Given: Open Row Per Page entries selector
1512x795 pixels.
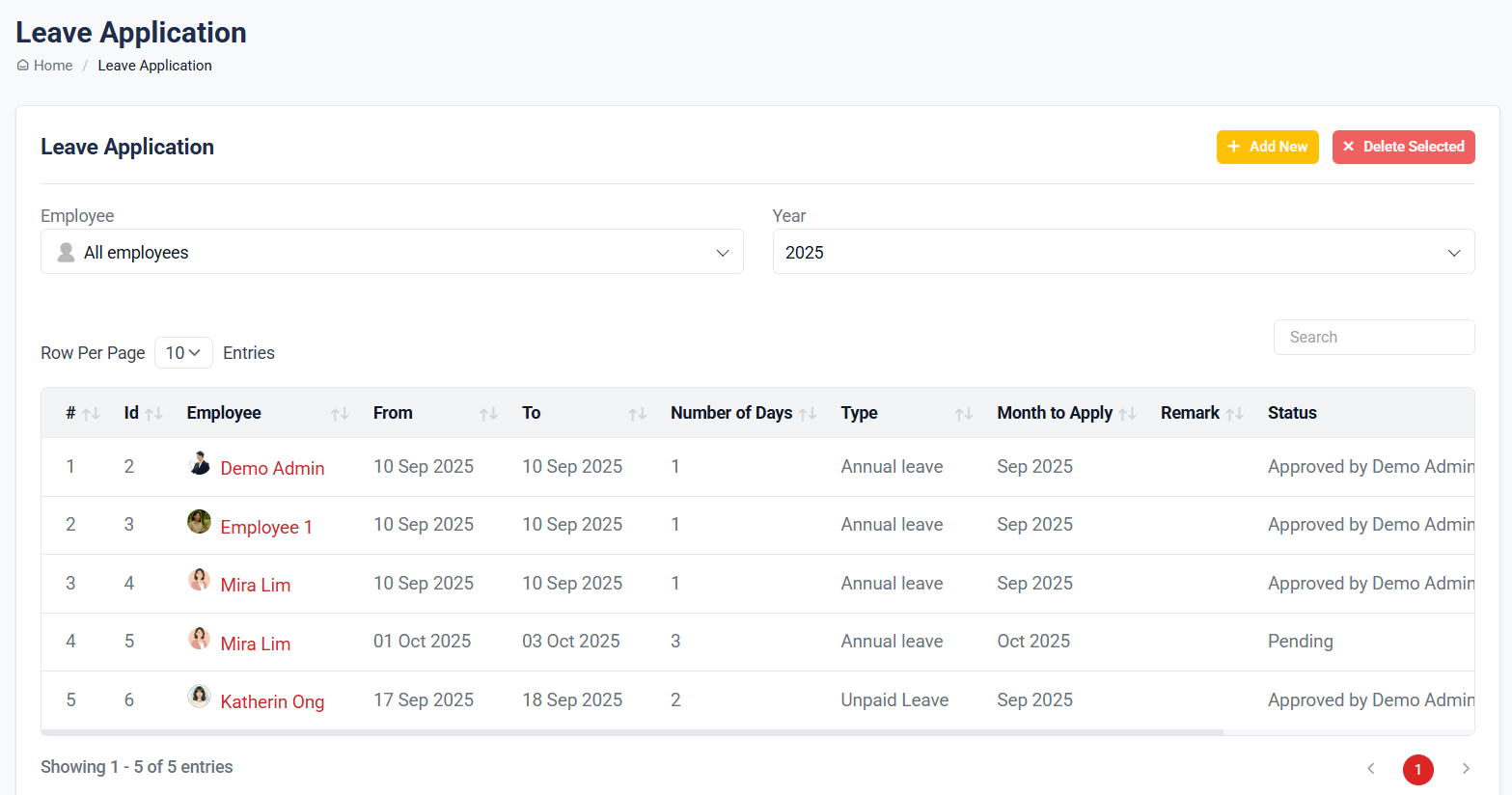Looking at the screenshot, I should point(183,353).
